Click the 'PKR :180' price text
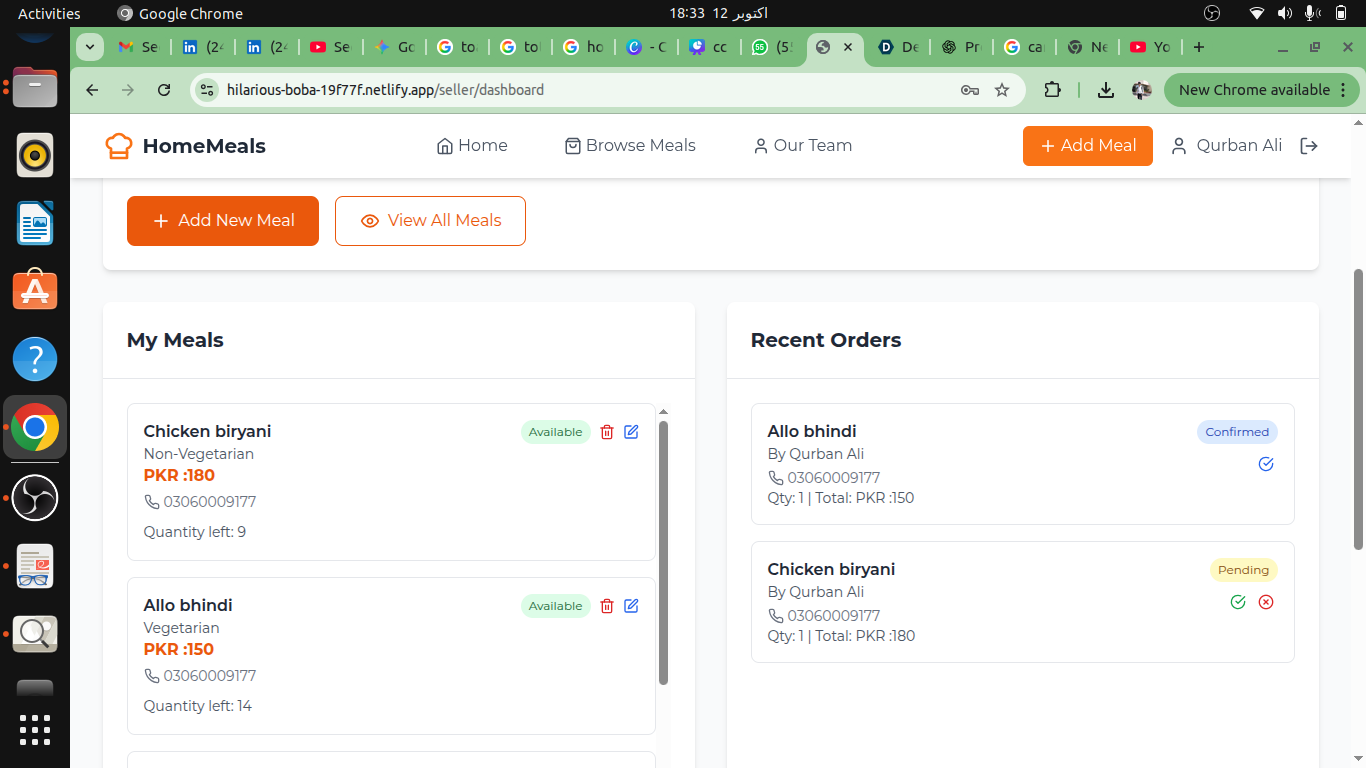This screenshot has width=1366, height=768. point(179,476)
